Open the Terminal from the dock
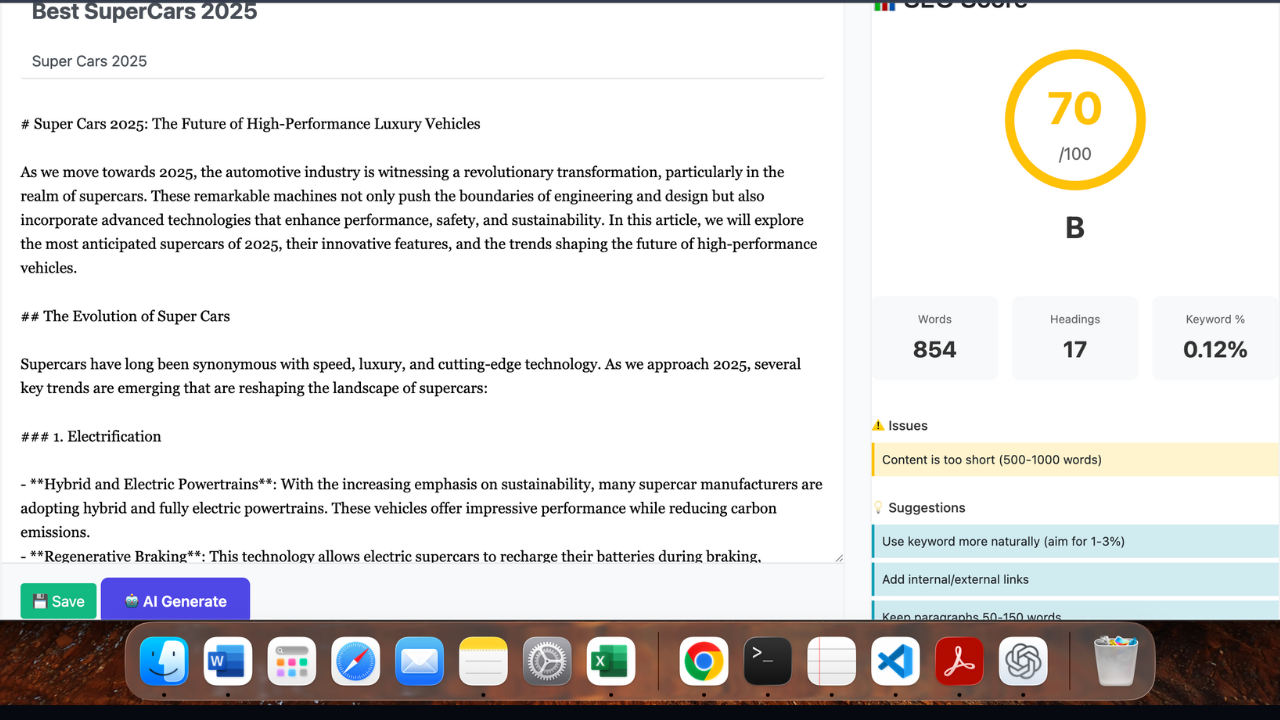Screen dimensions: 1280x720 [767, 661]
